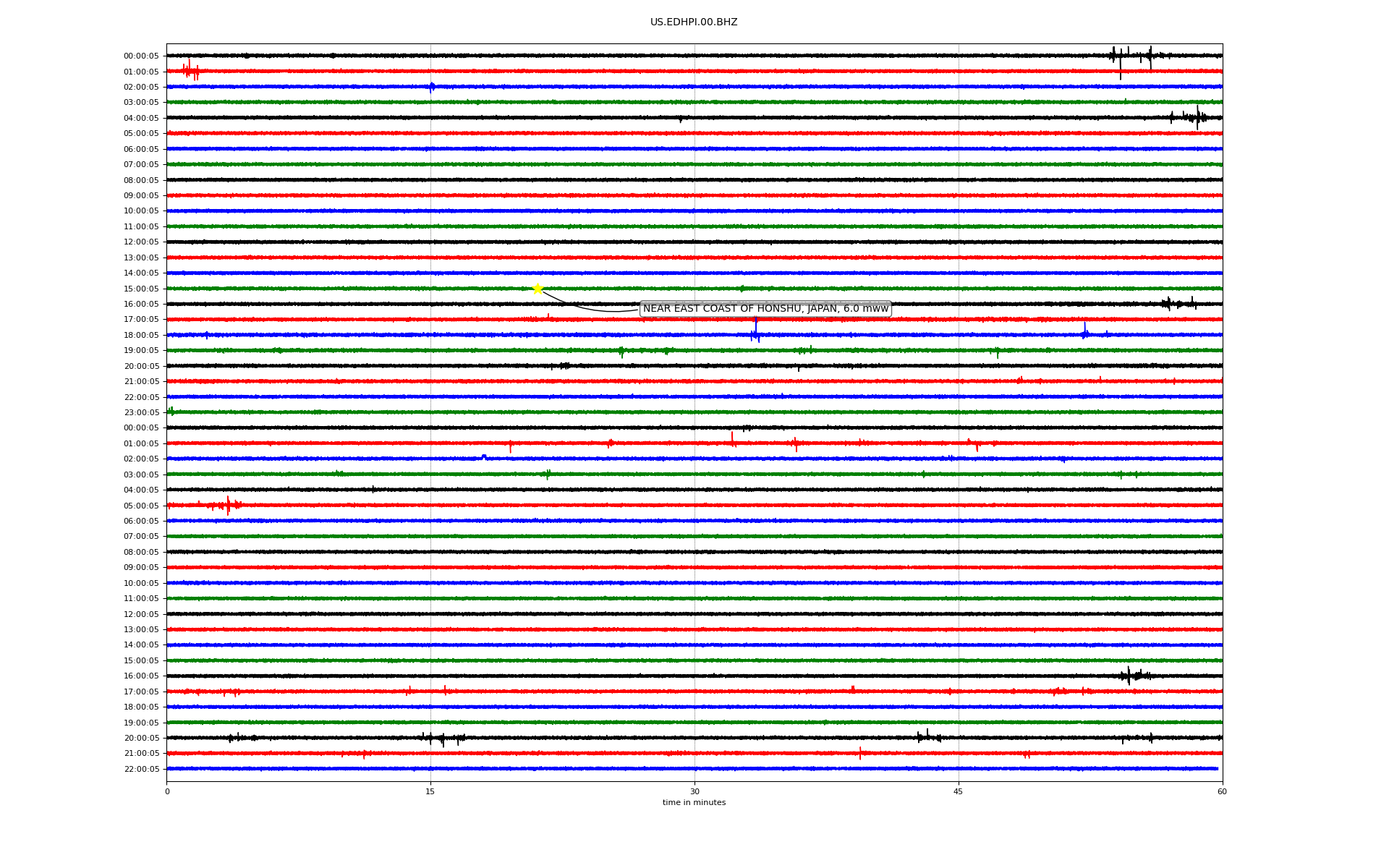Click the 30 minute x-axis tick label

(694, 791)
